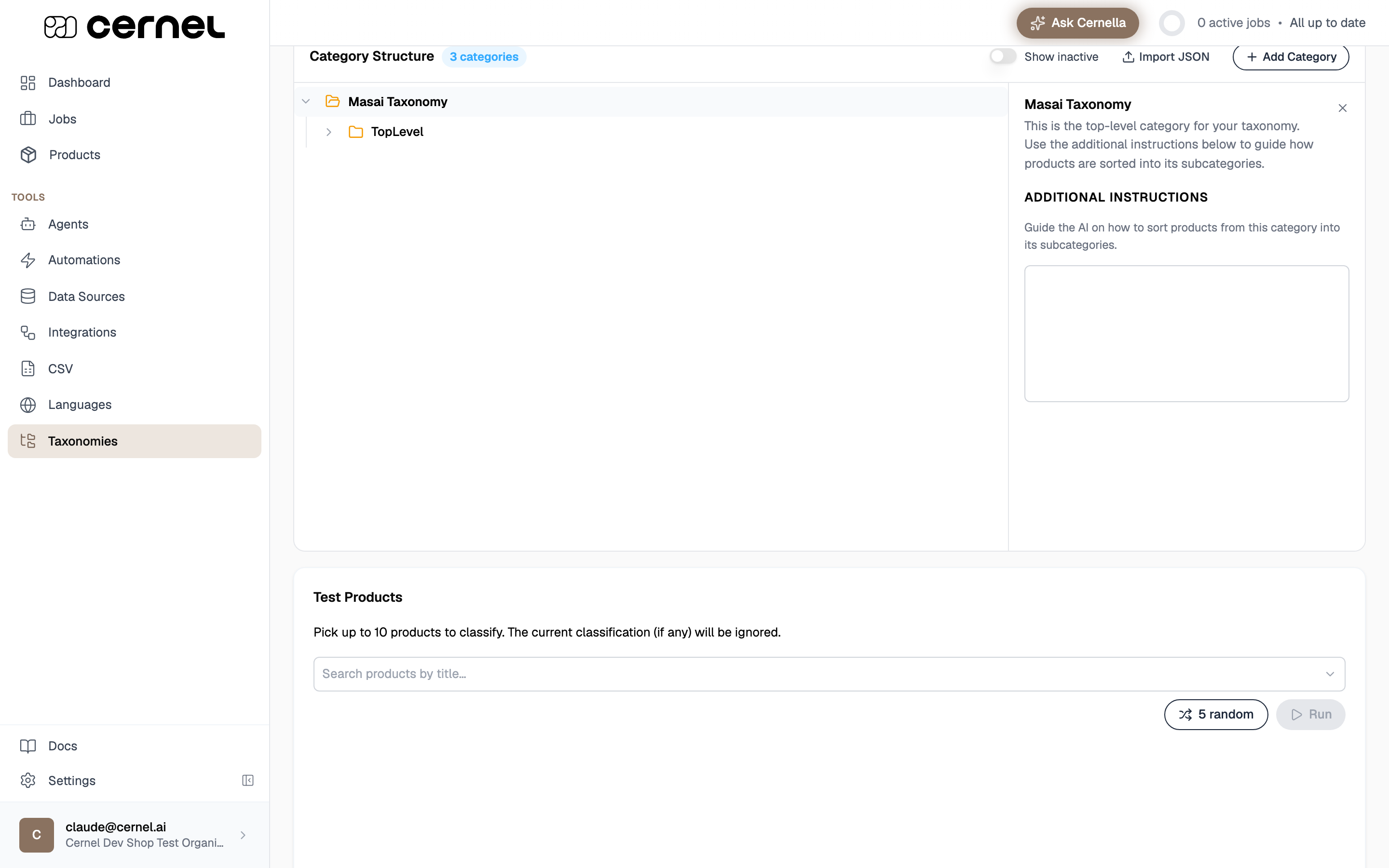Click the Settings gear icon
This screenshot has height=868, width=1389.
point(27,781)
